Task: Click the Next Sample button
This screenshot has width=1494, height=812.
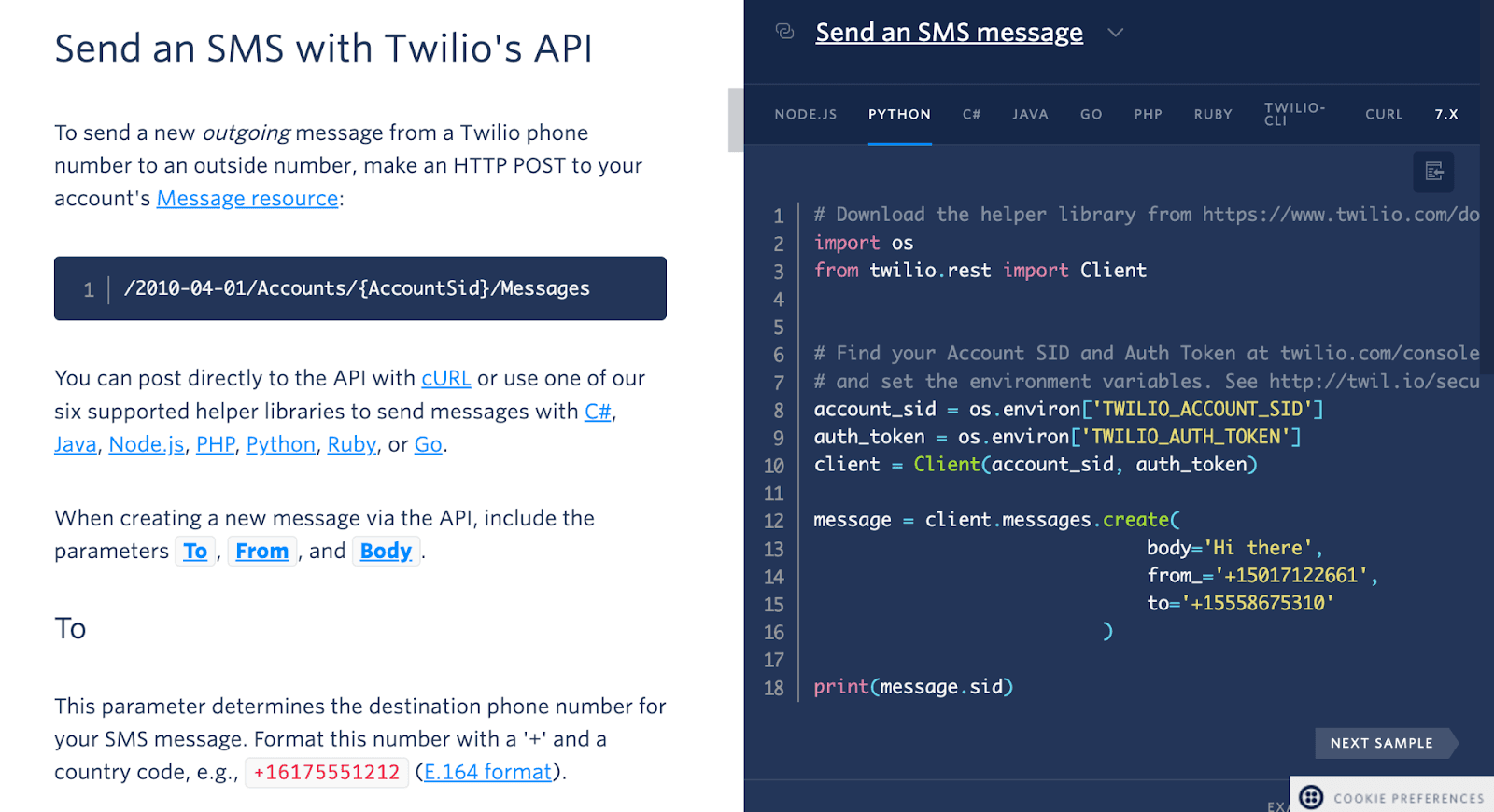Action: point(1382,743)
